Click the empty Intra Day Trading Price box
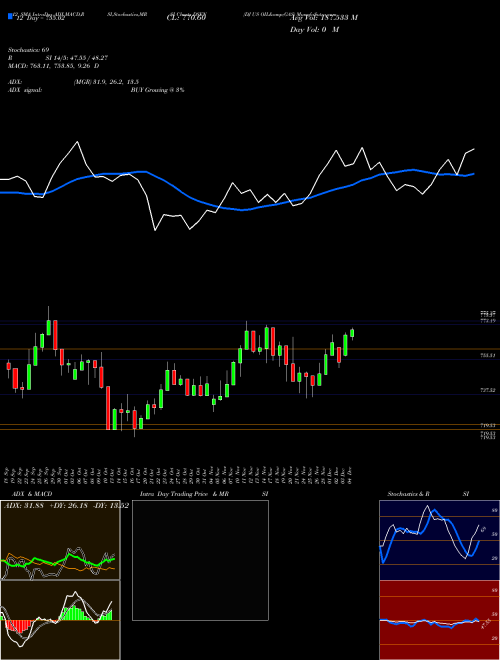The image size is (500, 660). click(200, 560)
